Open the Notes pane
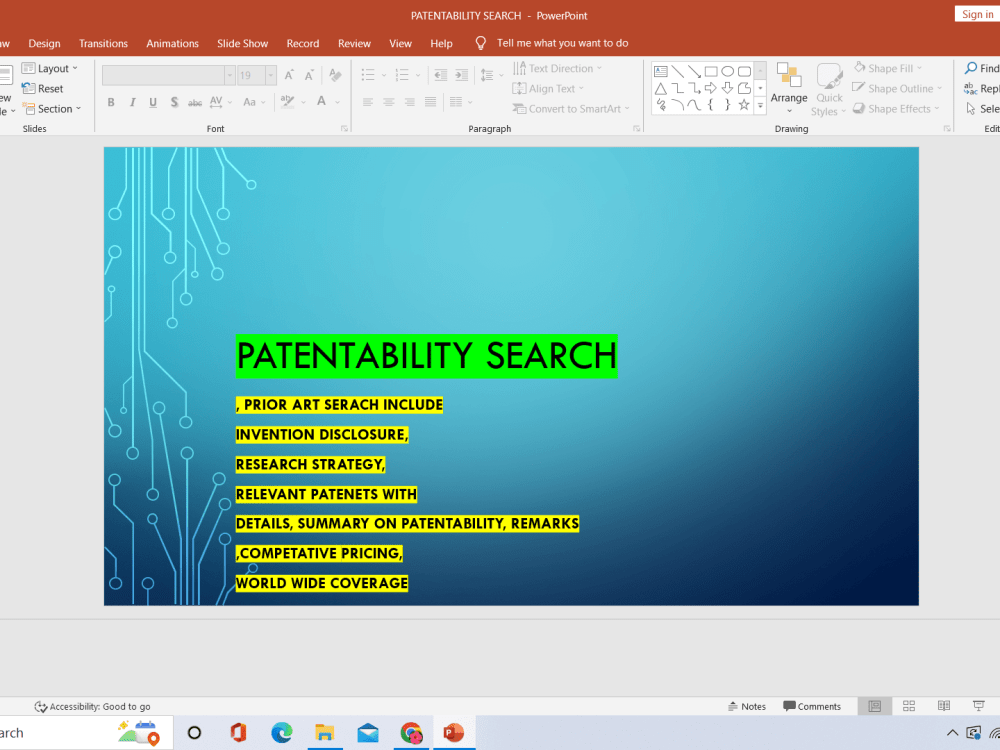Screen dimensions: 1000x750 point(747,706)
